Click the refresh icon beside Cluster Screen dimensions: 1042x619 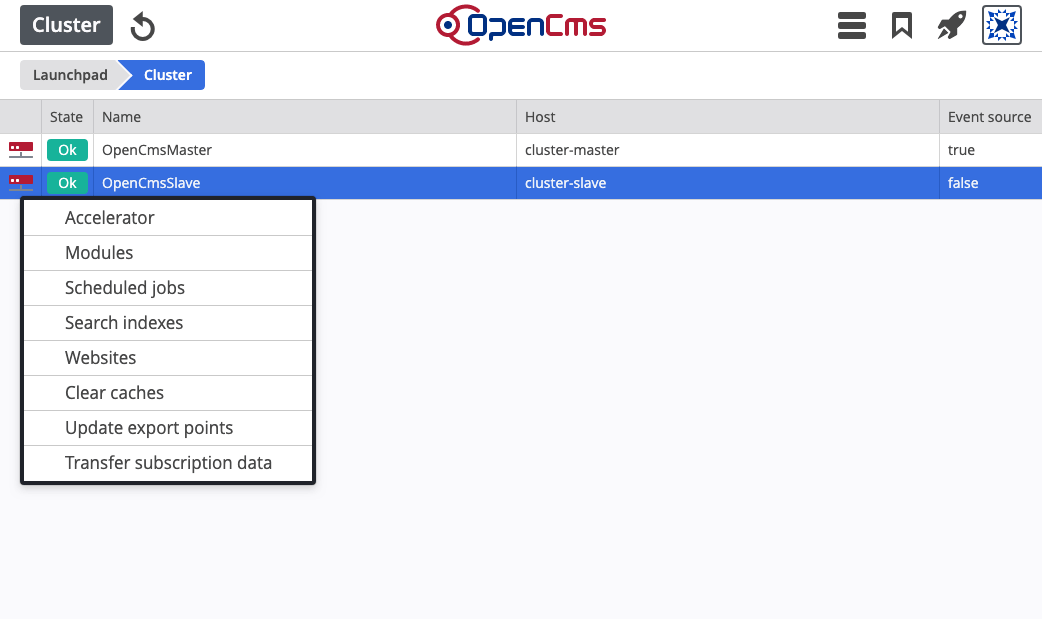click(x=142, y=27)
